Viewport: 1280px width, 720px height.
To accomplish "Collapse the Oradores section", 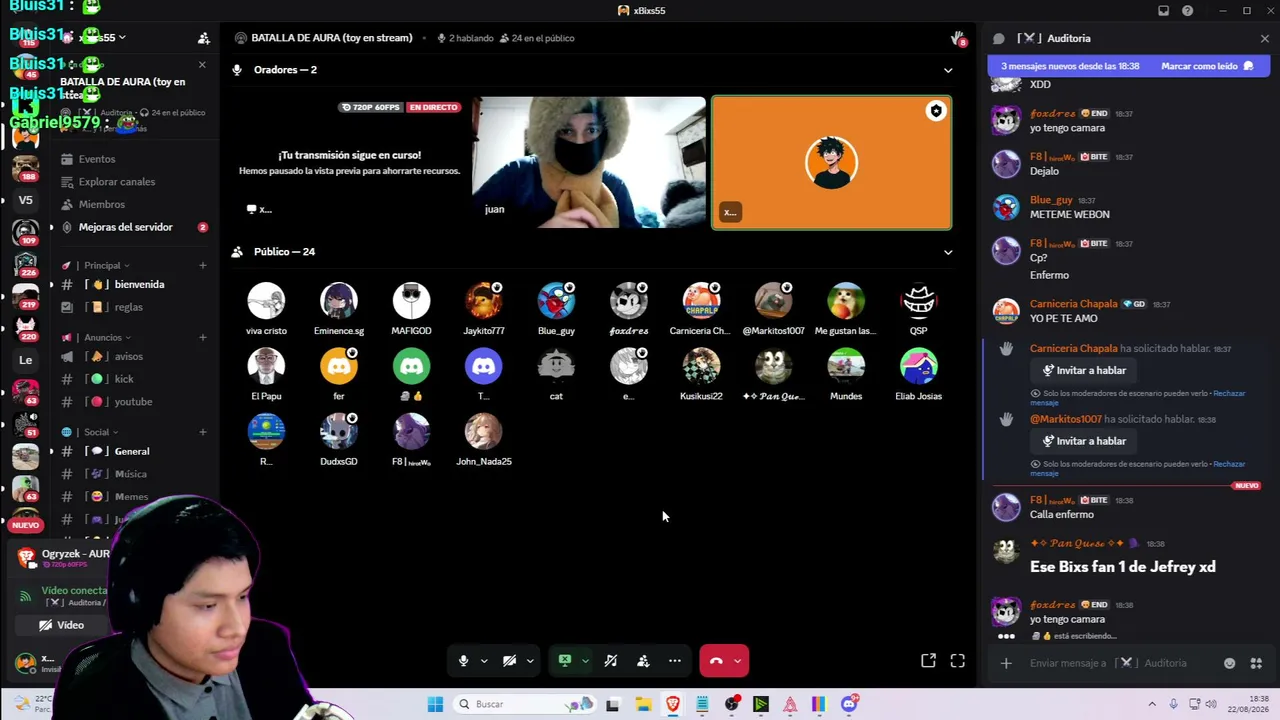I will pos(948,70).
